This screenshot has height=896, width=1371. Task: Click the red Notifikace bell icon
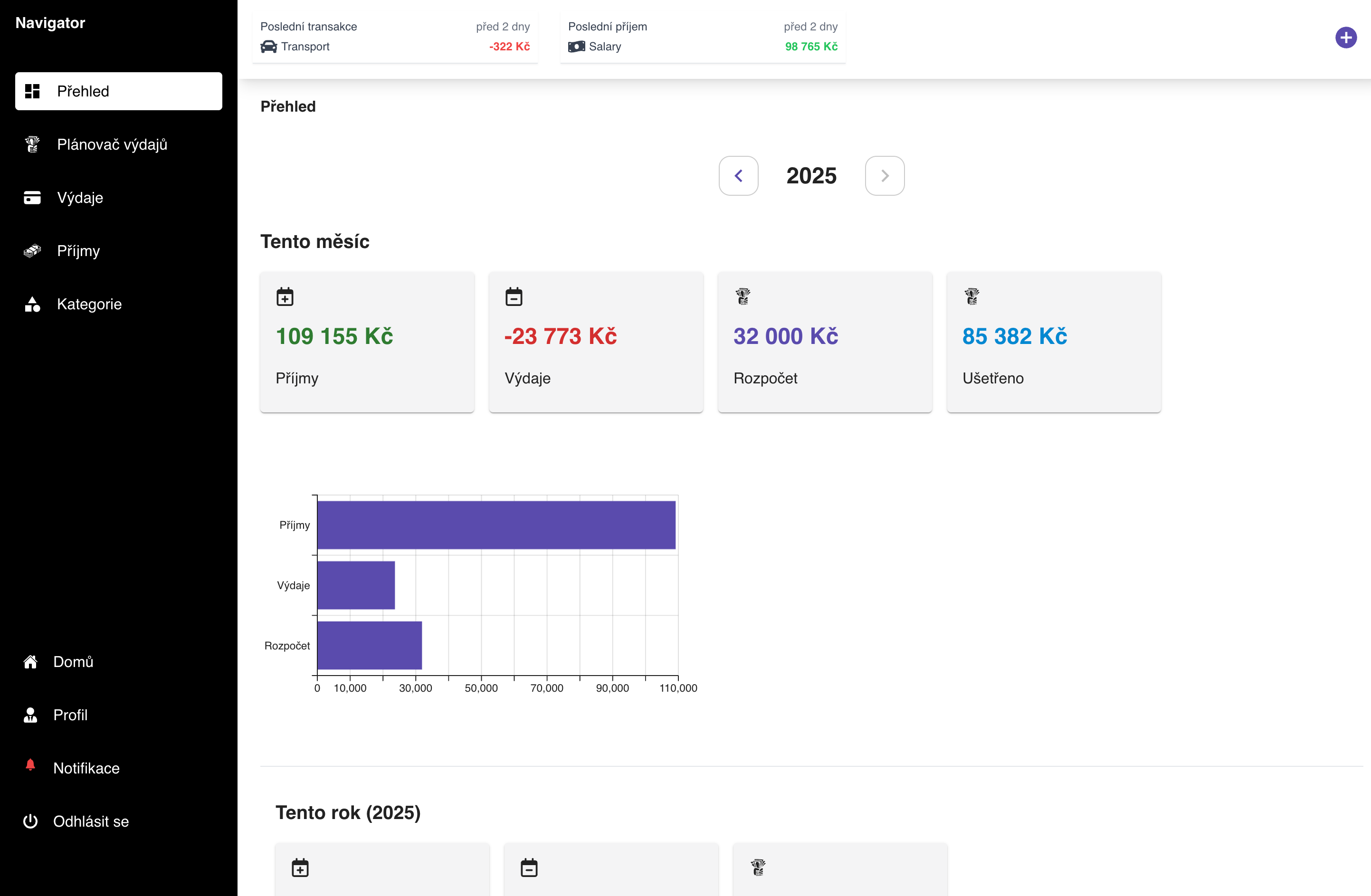pyautogui.click(x=30, y=765)
